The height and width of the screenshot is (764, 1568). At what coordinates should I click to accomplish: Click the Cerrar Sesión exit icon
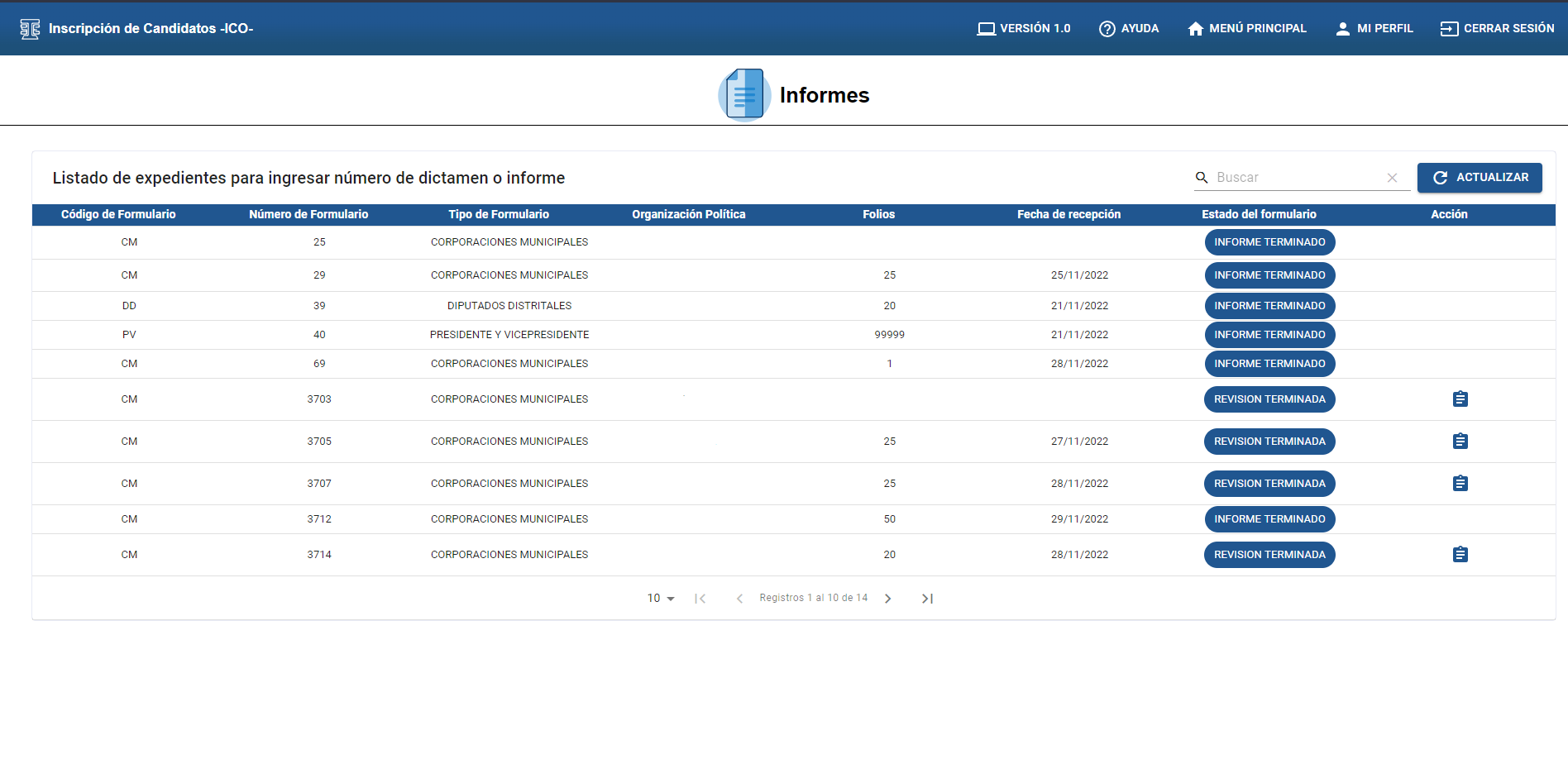pos(1449,27)
